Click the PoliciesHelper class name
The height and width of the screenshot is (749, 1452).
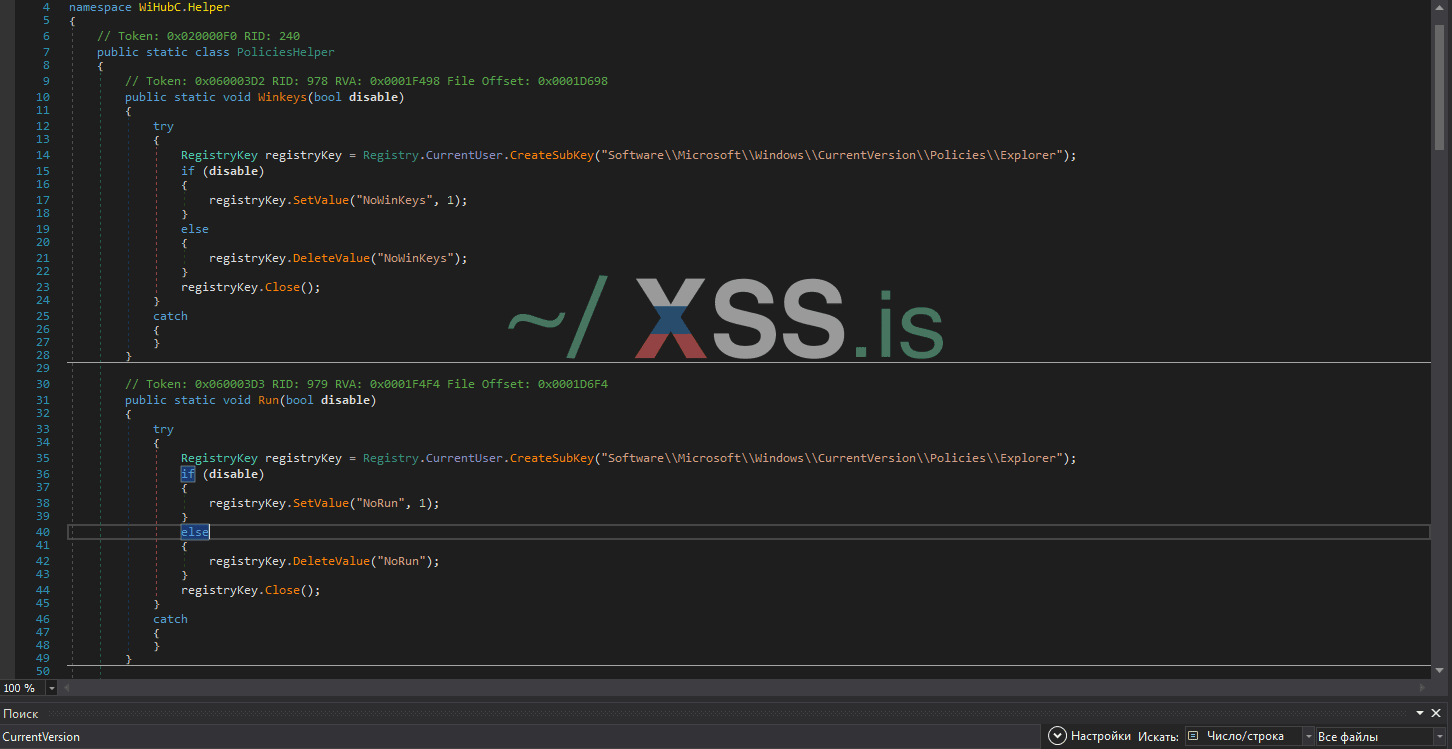pyautogui.click(x=285, y=52)
